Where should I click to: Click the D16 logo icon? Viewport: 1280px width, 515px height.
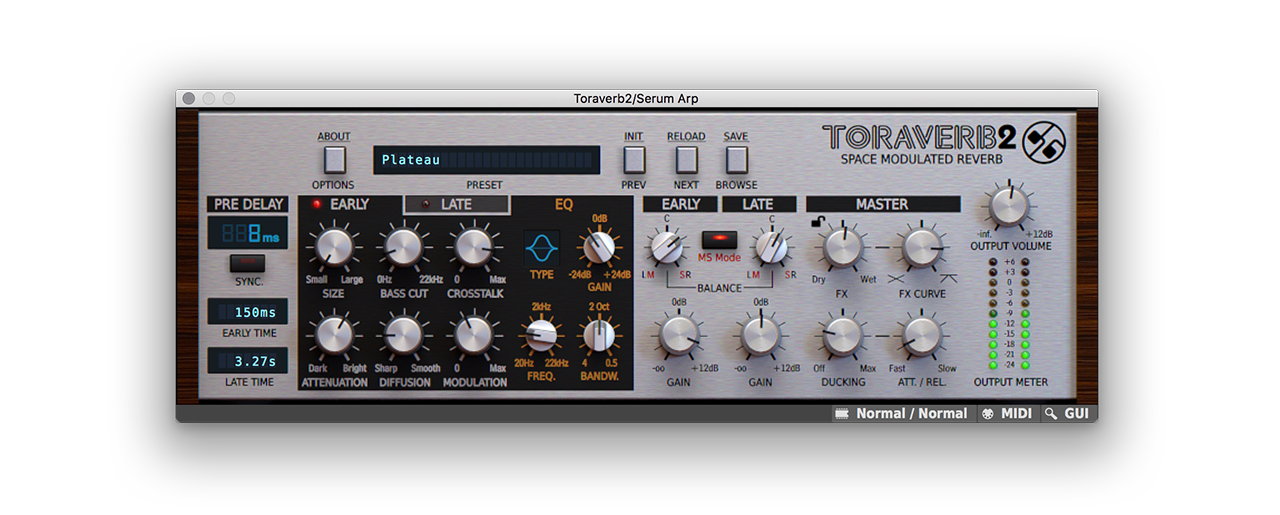(1046, 142)
